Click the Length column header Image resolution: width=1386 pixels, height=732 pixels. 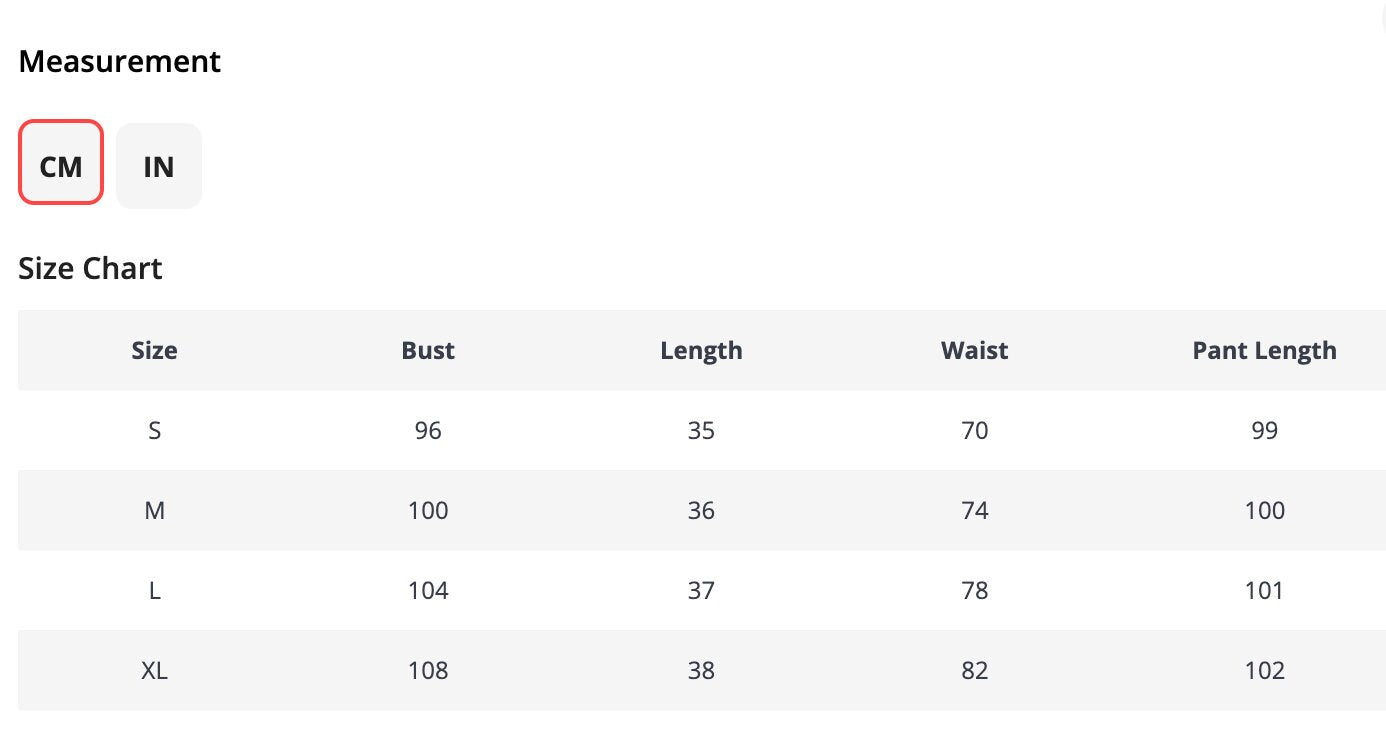pos(701,351)
